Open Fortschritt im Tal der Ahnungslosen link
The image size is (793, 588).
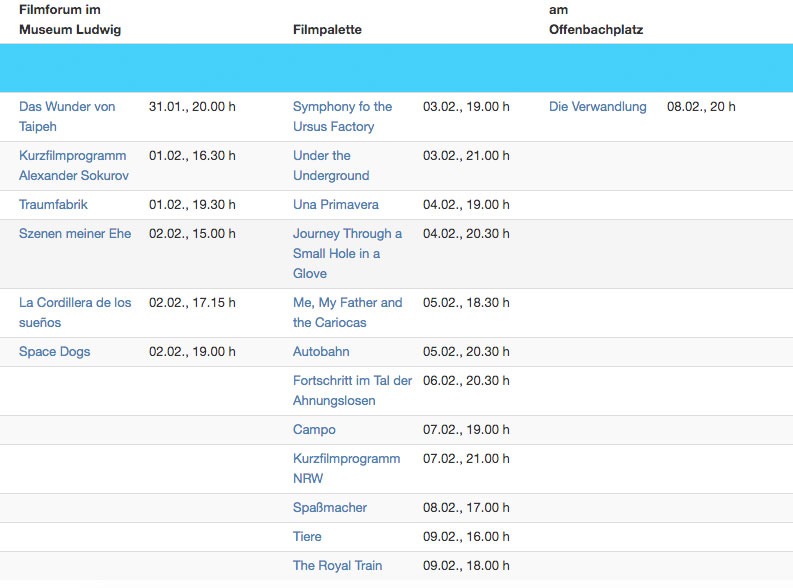click(x=353, y=390)
